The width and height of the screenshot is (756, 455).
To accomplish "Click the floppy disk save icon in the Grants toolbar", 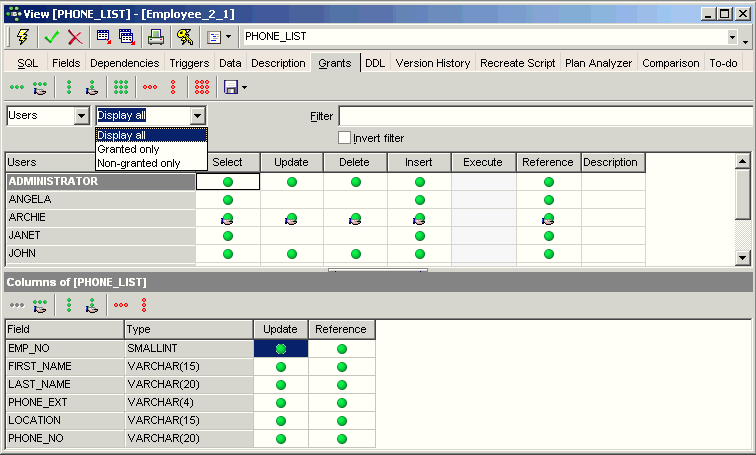I will tap(231, 87).
